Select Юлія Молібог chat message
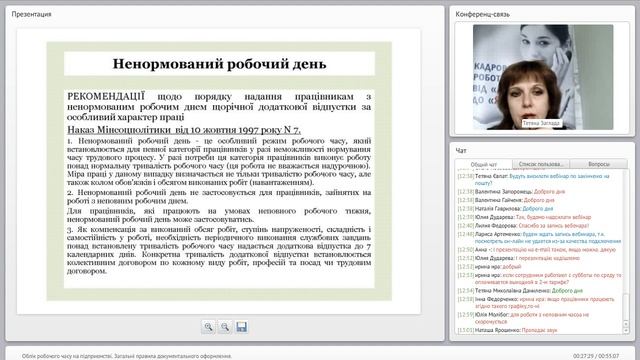640x360 pixels. 523,318
